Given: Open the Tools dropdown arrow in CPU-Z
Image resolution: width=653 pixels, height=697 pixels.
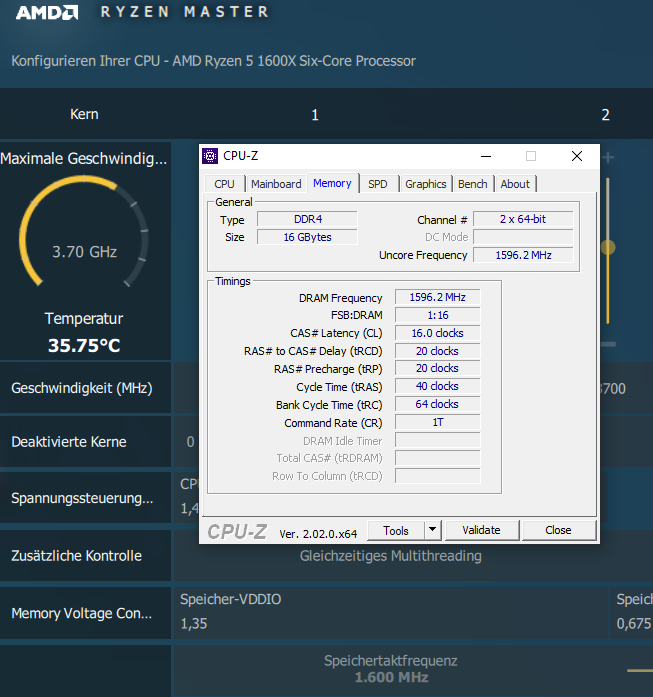Looking at the screenshot, I should coord(432,530).
